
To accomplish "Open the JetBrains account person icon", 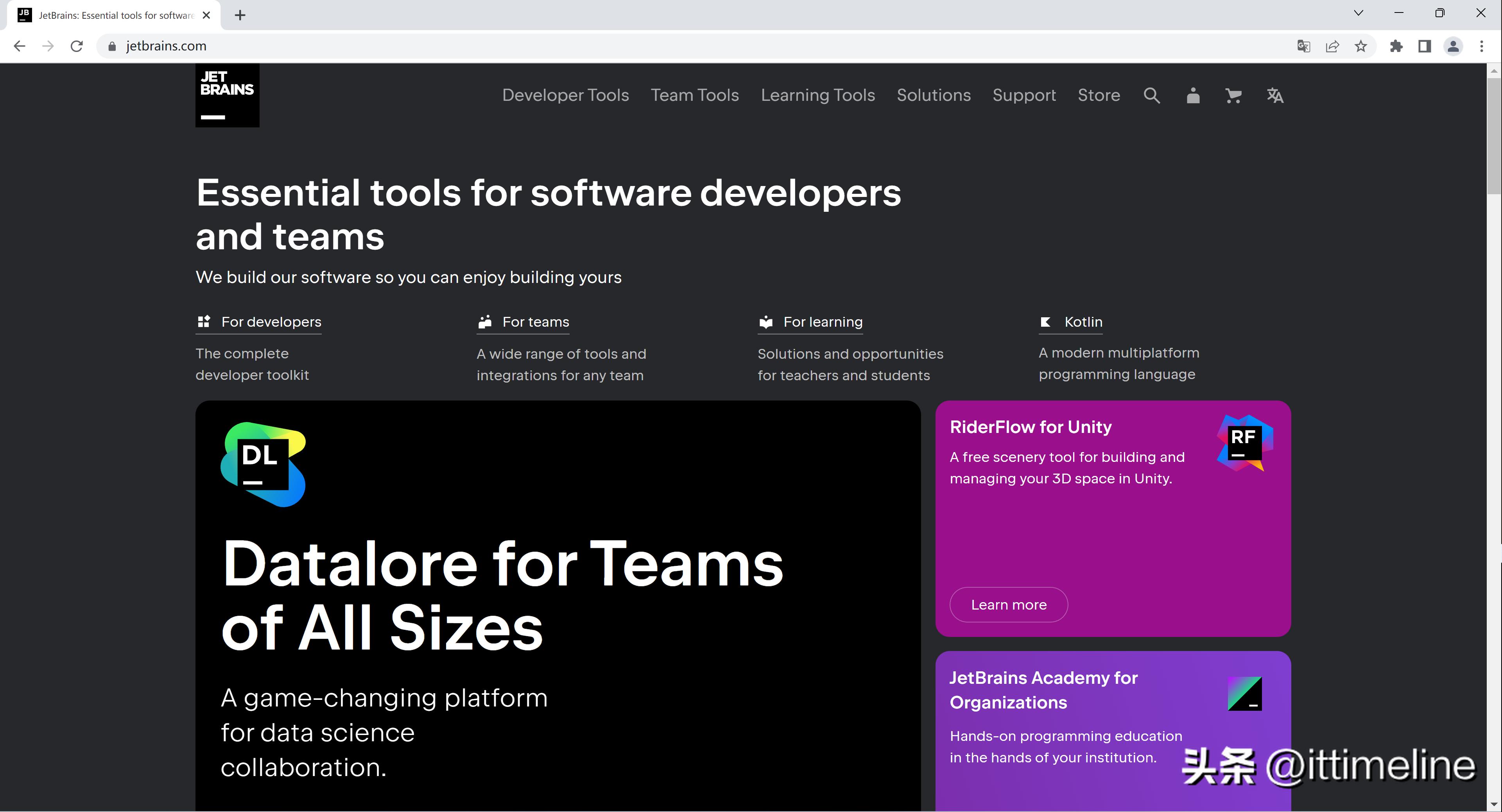I will click(x=1193, y=95).
